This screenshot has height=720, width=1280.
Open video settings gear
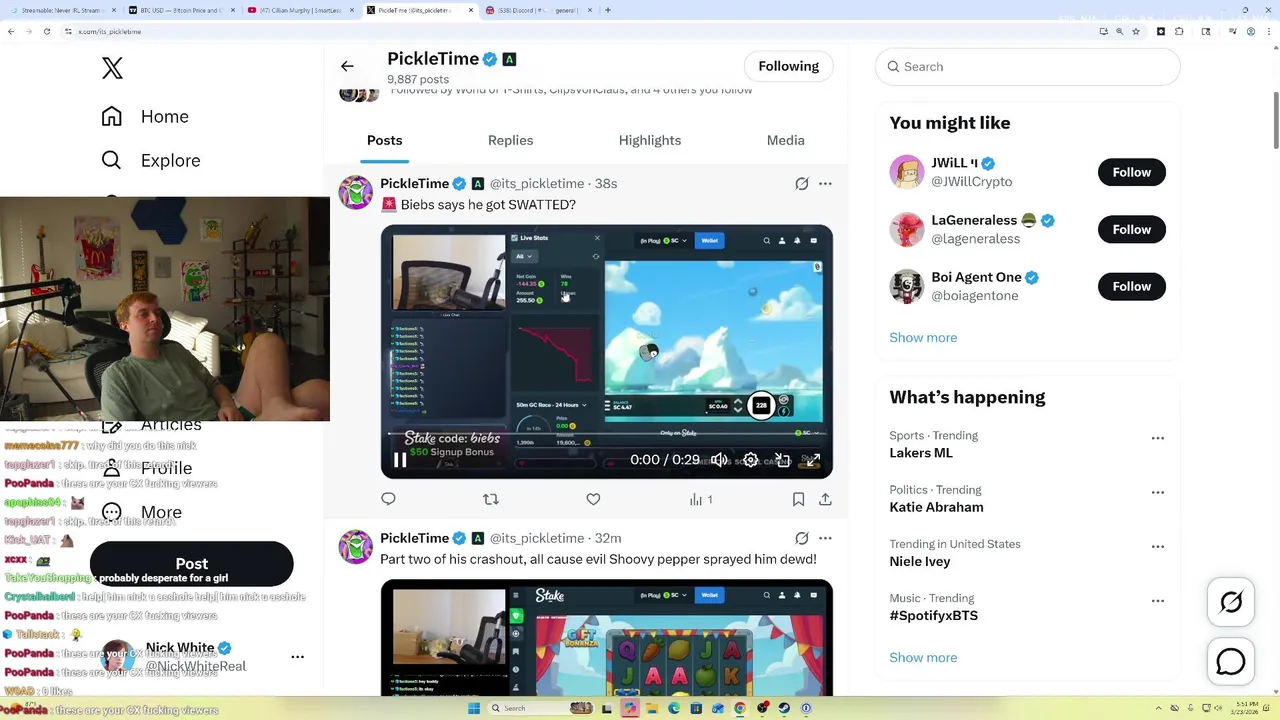[x=750, y=460]
